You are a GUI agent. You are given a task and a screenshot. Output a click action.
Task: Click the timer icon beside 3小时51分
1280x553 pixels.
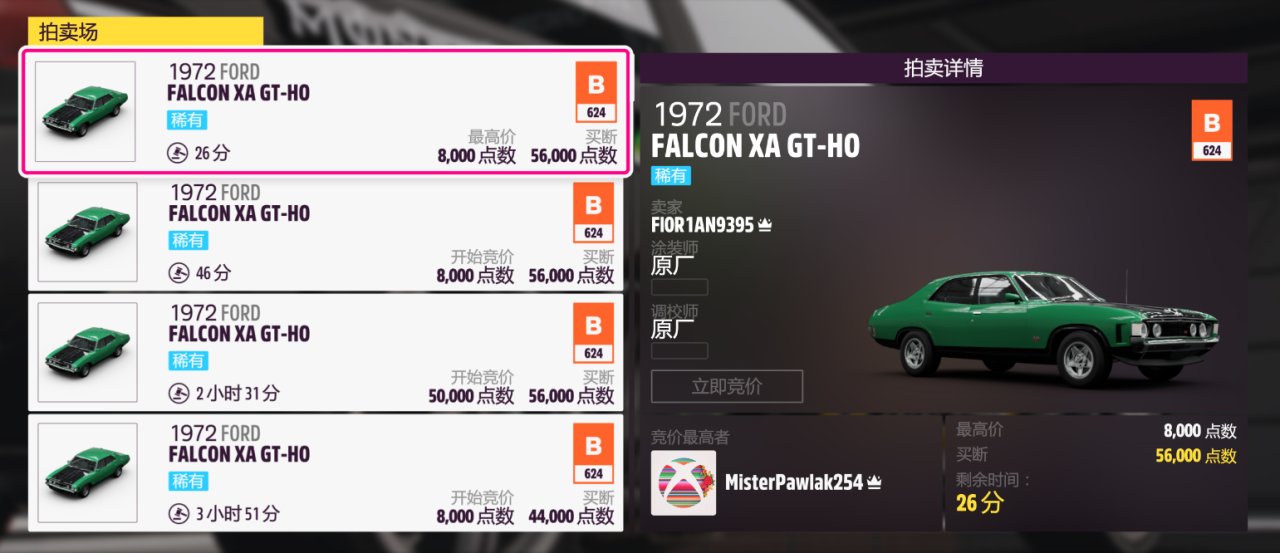[179, 514]
